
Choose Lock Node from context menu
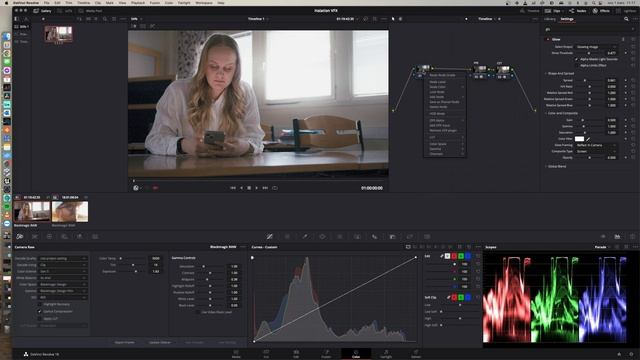(437, 92)
